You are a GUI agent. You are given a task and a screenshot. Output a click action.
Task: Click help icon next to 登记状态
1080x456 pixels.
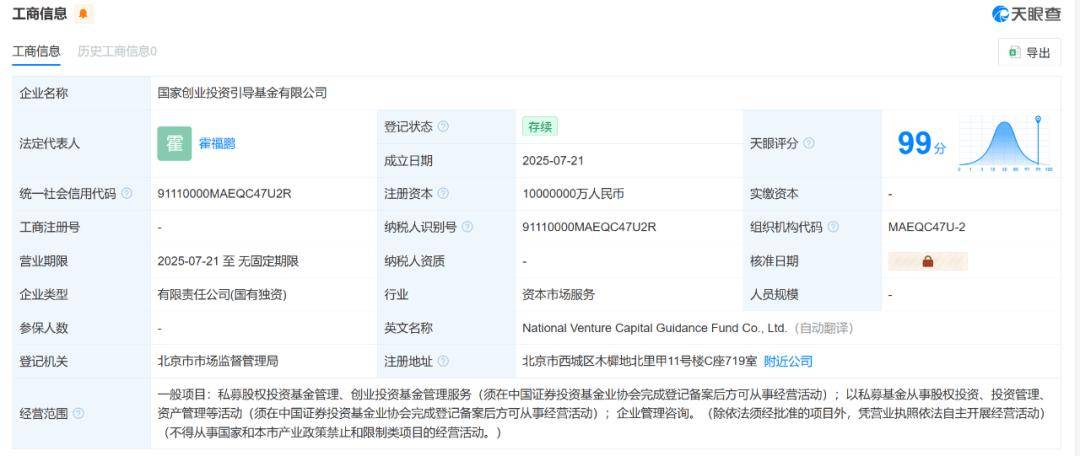coord(443,127)
